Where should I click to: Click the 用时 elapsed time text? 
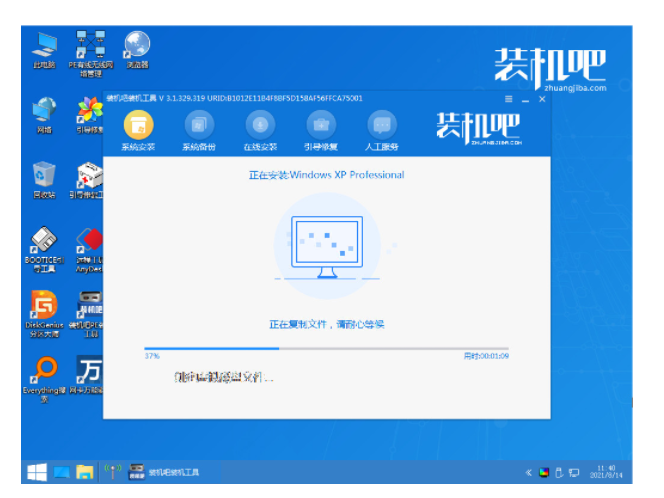click(486, 356)
